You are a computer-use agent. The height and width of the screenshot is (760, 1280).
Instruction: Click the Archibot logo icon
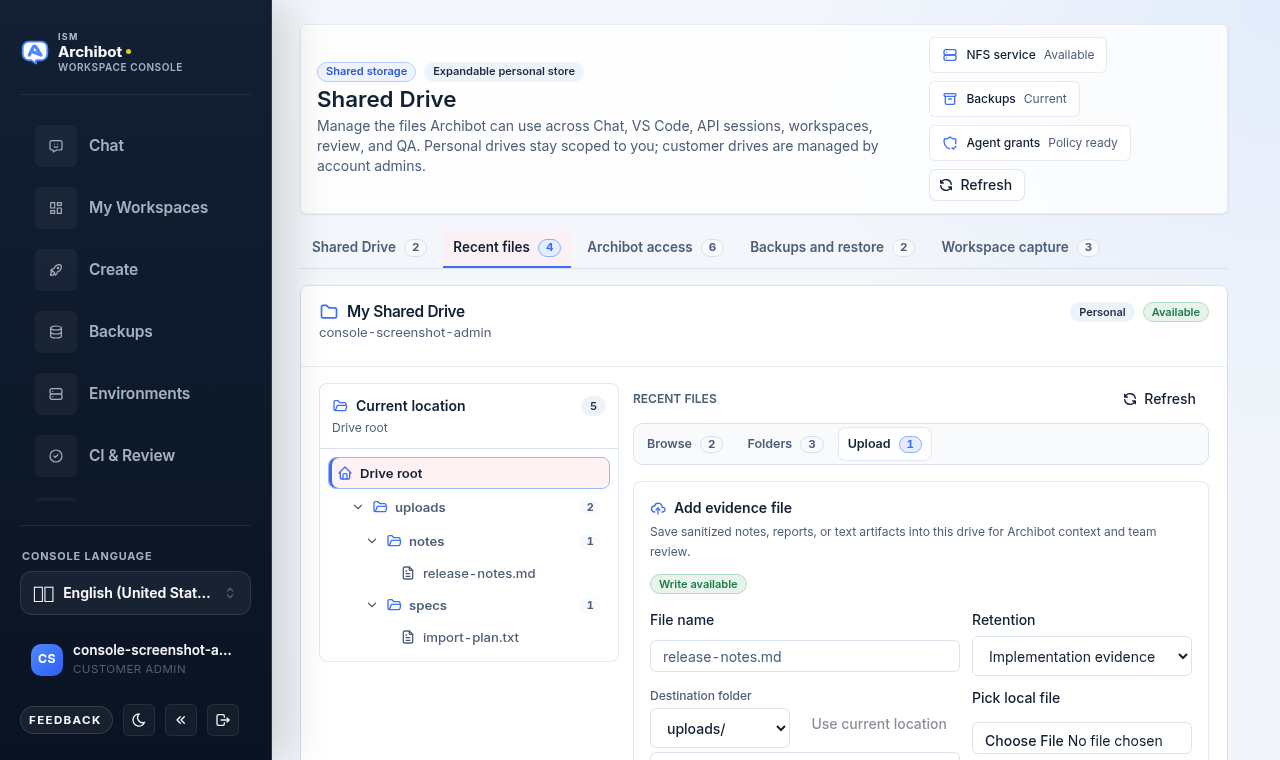tap(35, 52)
